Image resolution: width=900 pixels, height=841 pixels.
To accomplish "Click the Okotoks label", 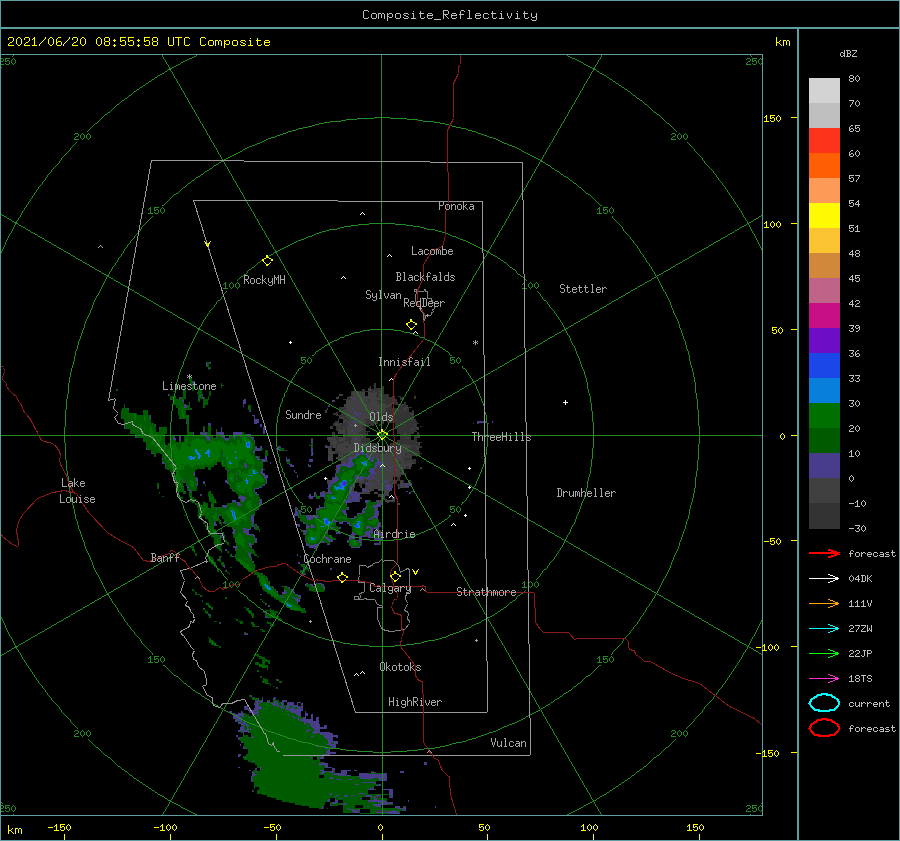I will 400,667.
